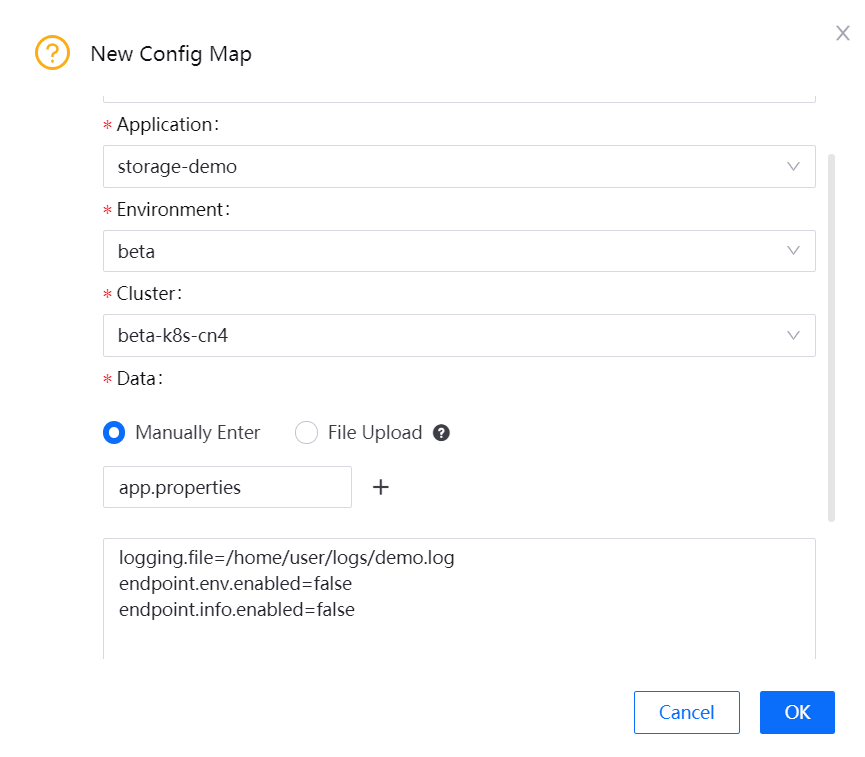
Task: Focus the app.properties key field
Action: pos(227,487)
